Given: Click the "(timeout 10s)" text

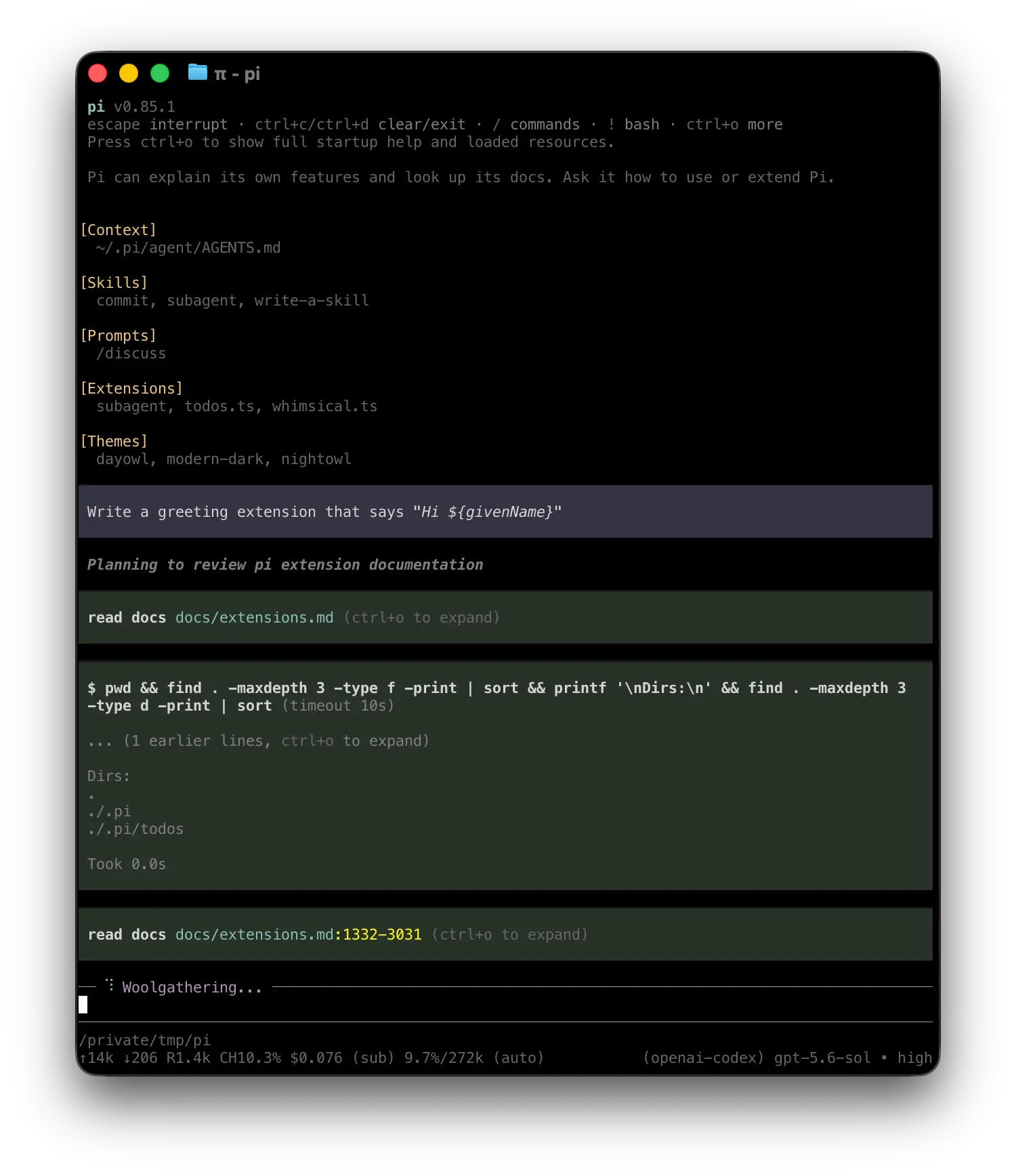Looking at the screenshot, I should 338,706.
